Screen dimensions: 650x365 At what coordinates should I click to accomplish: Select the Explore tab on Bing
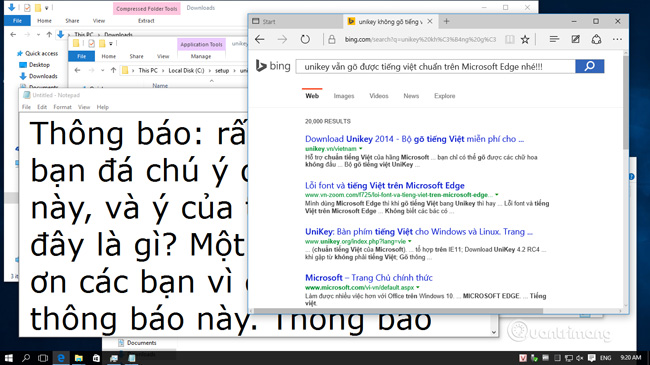pyautogui.click(x=444, y=96)
